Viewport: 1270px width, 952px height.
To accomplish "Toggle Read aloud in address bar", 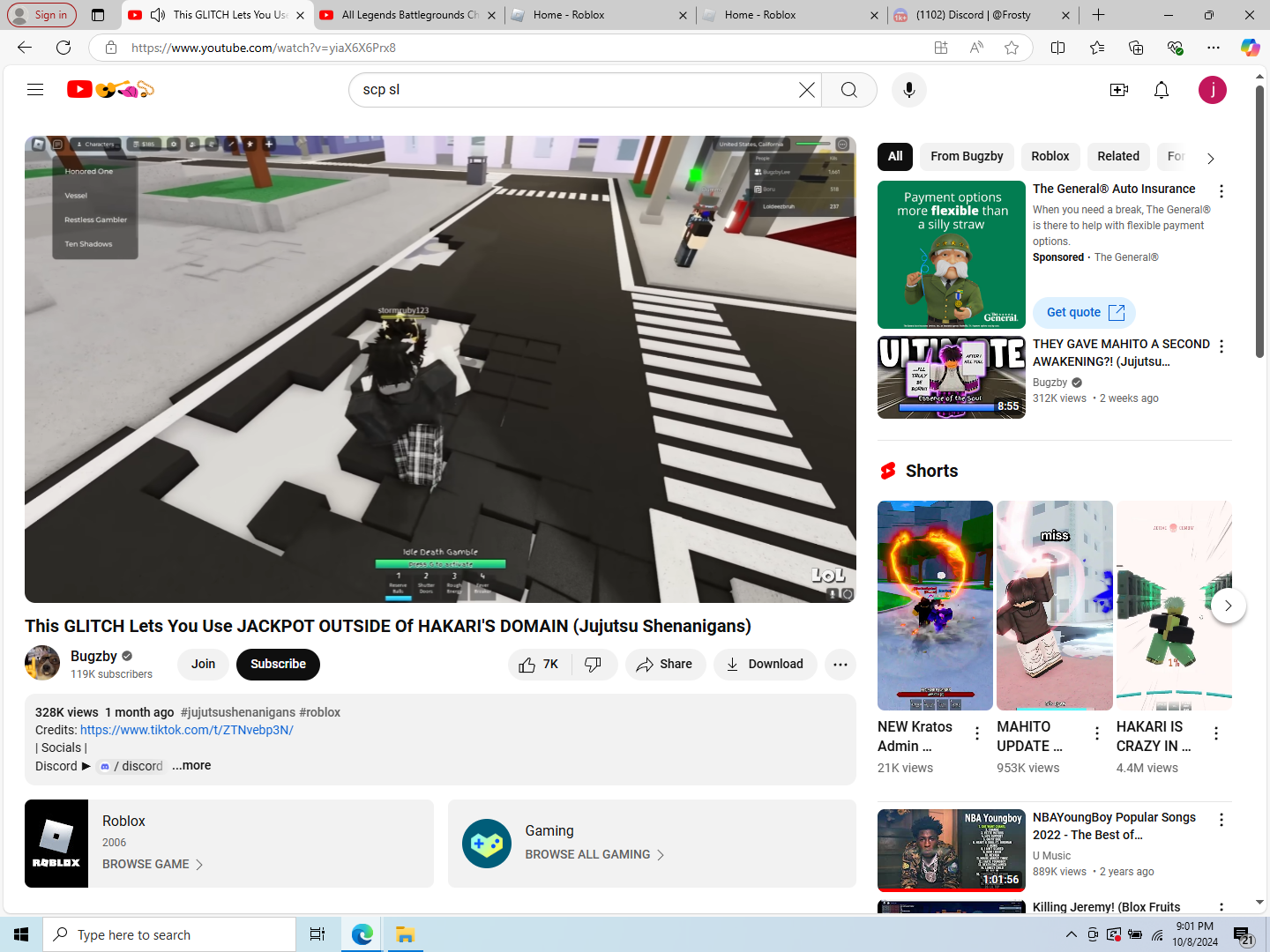I will 976,48.
